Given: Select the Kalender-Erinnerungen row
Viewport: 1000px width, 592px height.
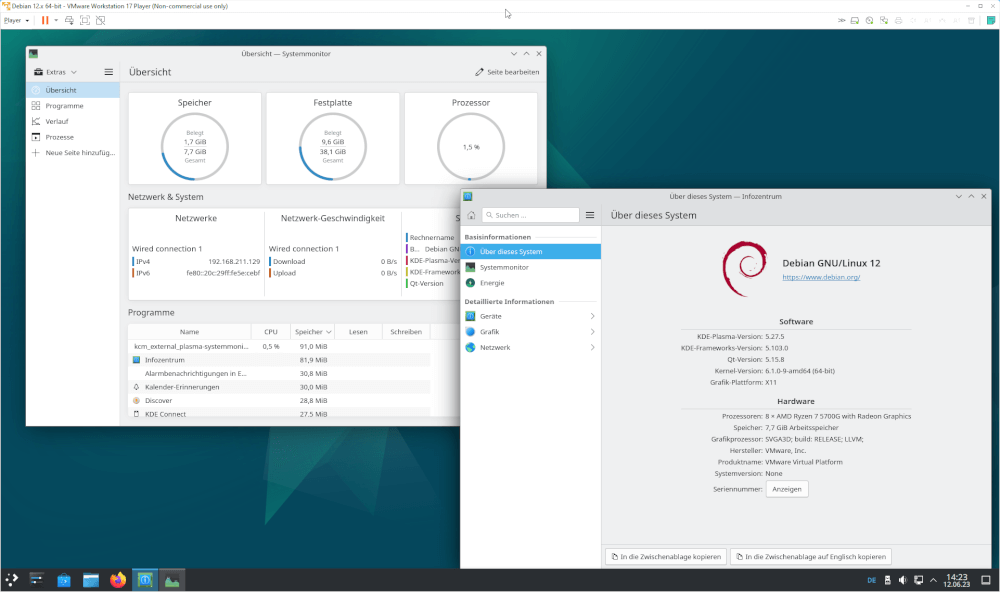Looking at the screenshot, I should pos(279,387).
